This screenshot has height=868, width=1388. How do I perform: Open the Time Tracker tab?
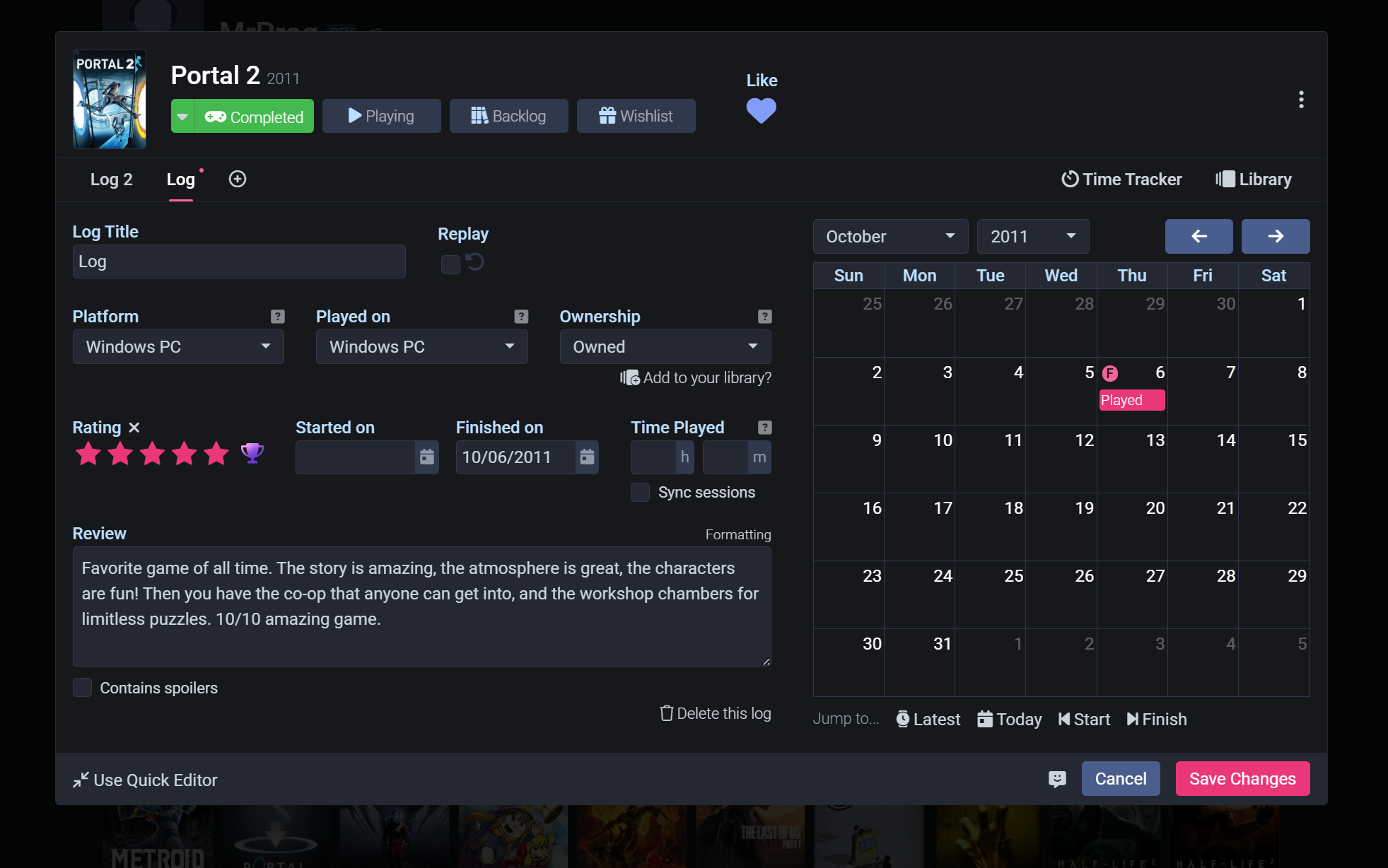pos(1121,180)
